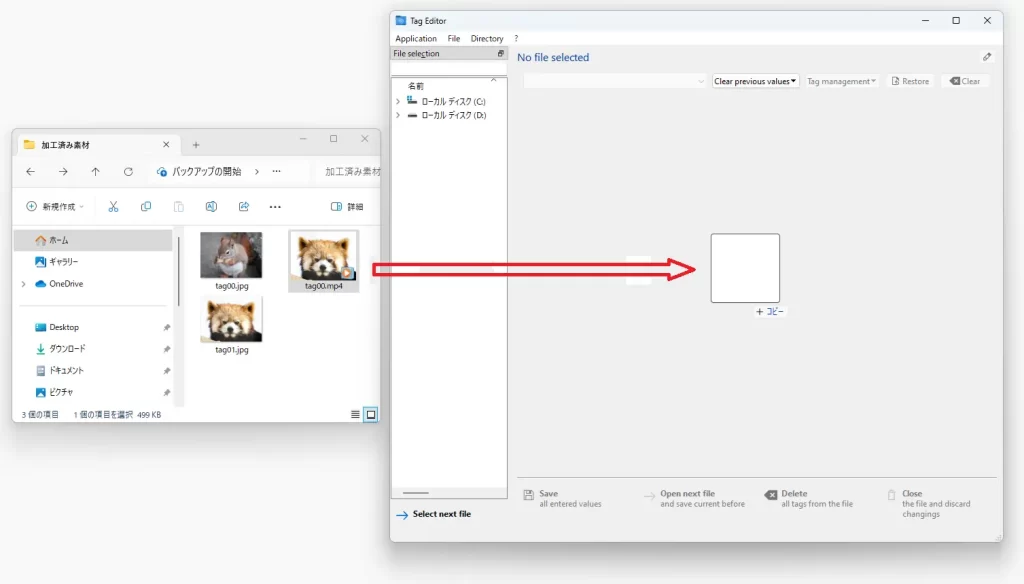Open the Application menu
Screen dimensions: 1024x584
416,38
